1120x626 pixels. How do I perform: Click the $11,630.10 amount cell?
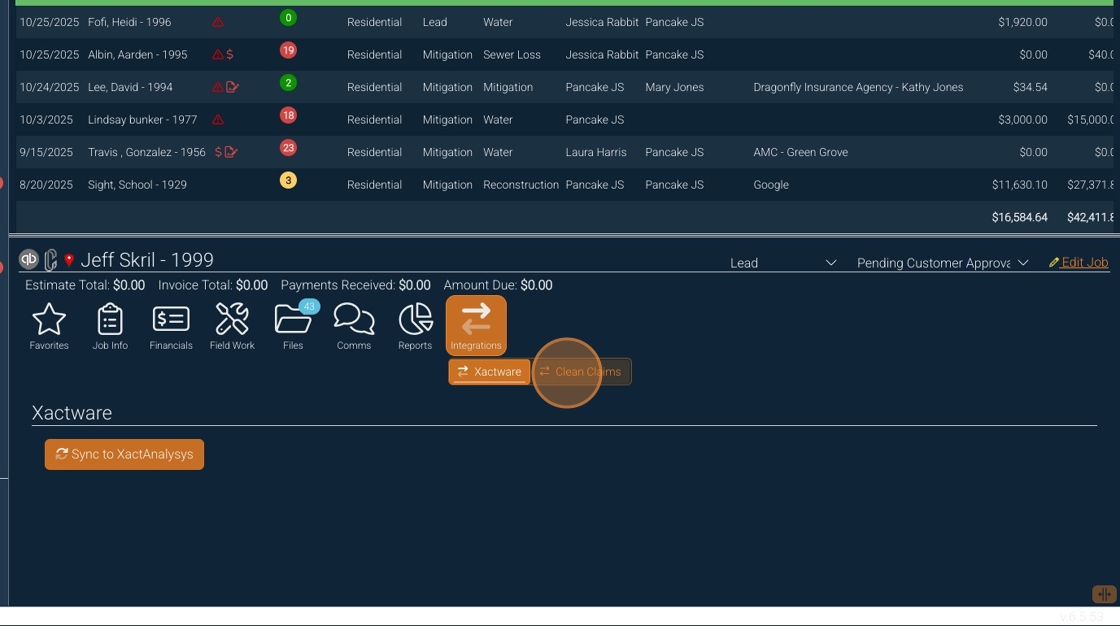(x=1019, y=184)
